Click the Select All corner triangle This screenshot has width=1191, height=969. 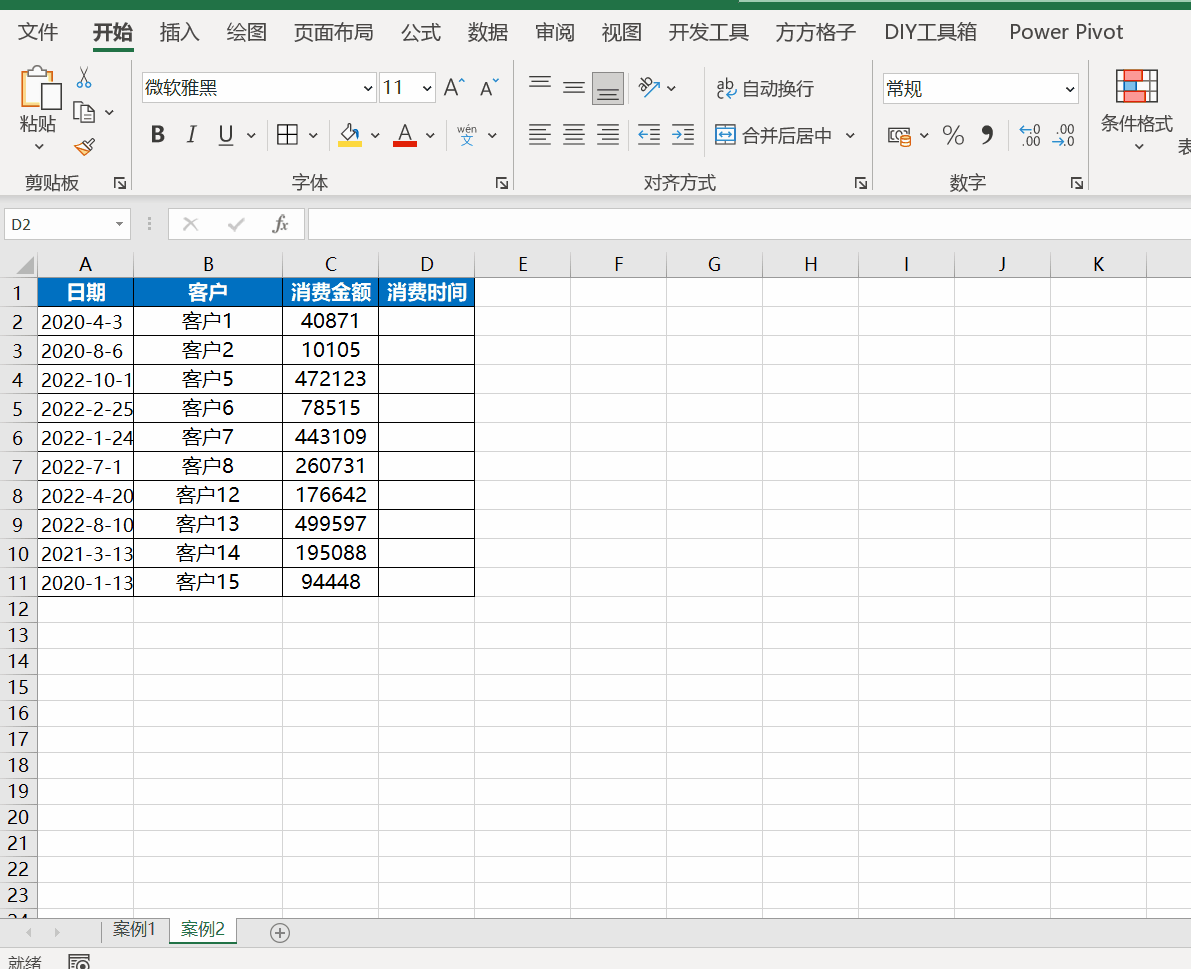(x=24, y=265)
